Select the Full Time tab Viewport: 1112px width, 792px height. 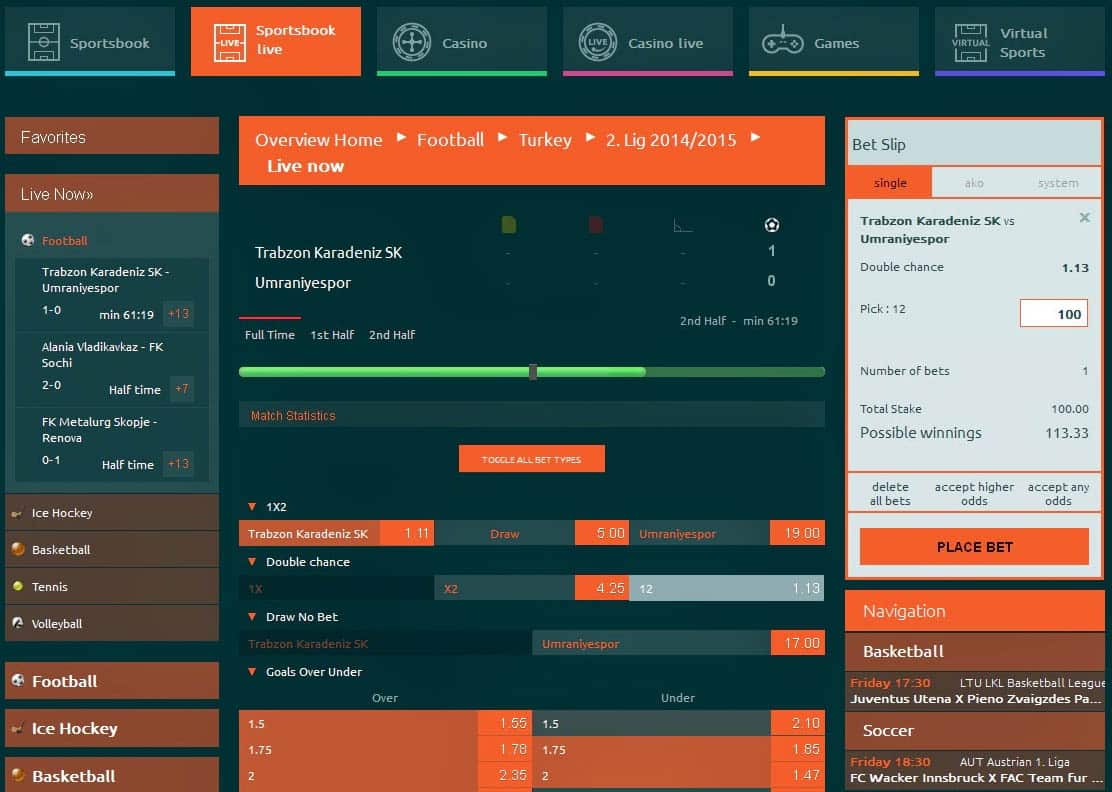point(269,335)
